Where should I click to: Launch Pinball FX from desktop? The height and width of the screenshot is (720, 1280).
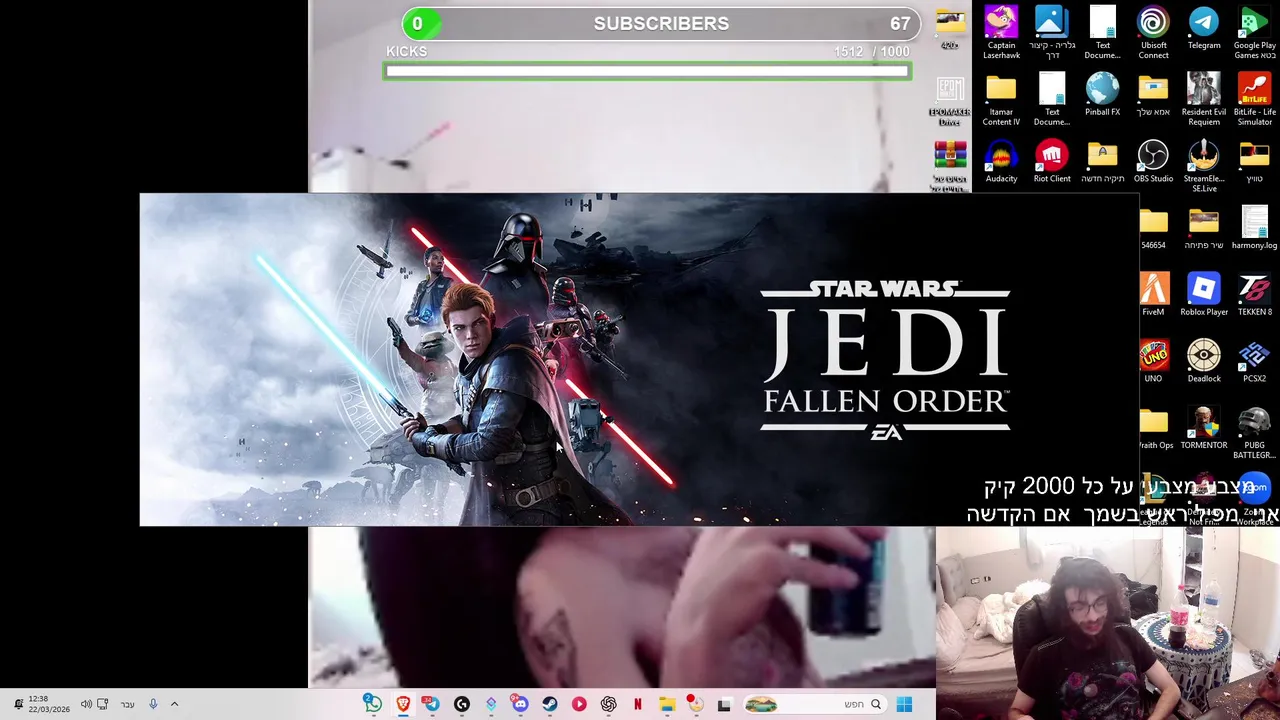click(1102, 95)
